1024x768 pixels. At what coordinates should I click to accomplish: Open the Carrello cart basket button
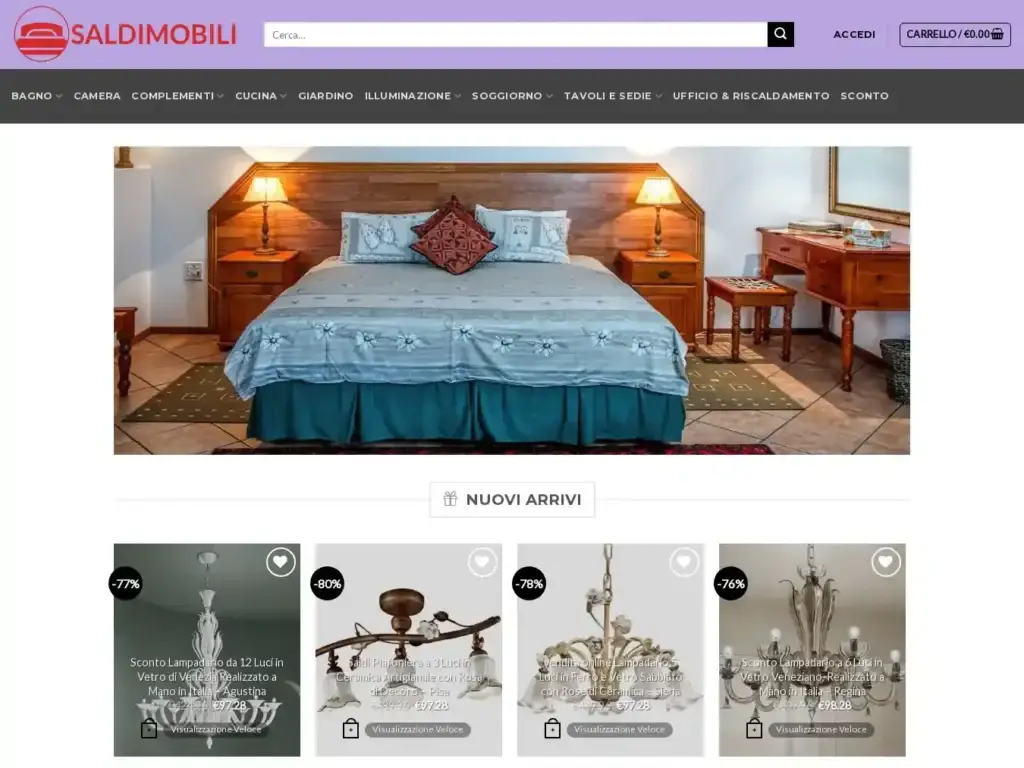pyautogui.click(x=955, y=35)
